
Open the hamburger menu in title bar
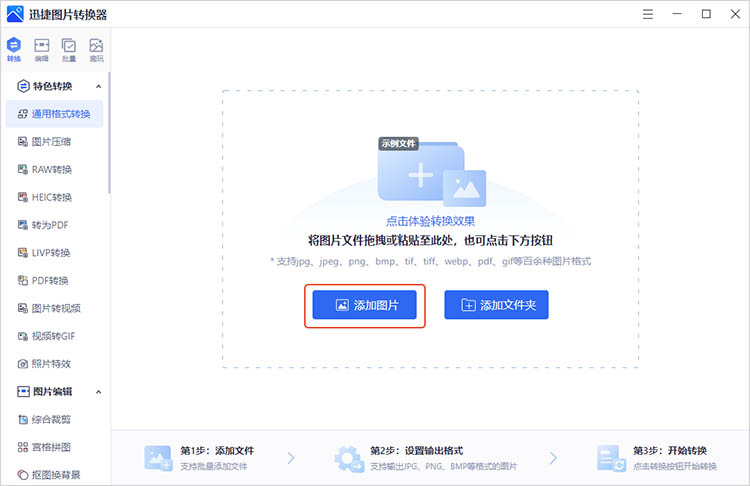[648, 14]
